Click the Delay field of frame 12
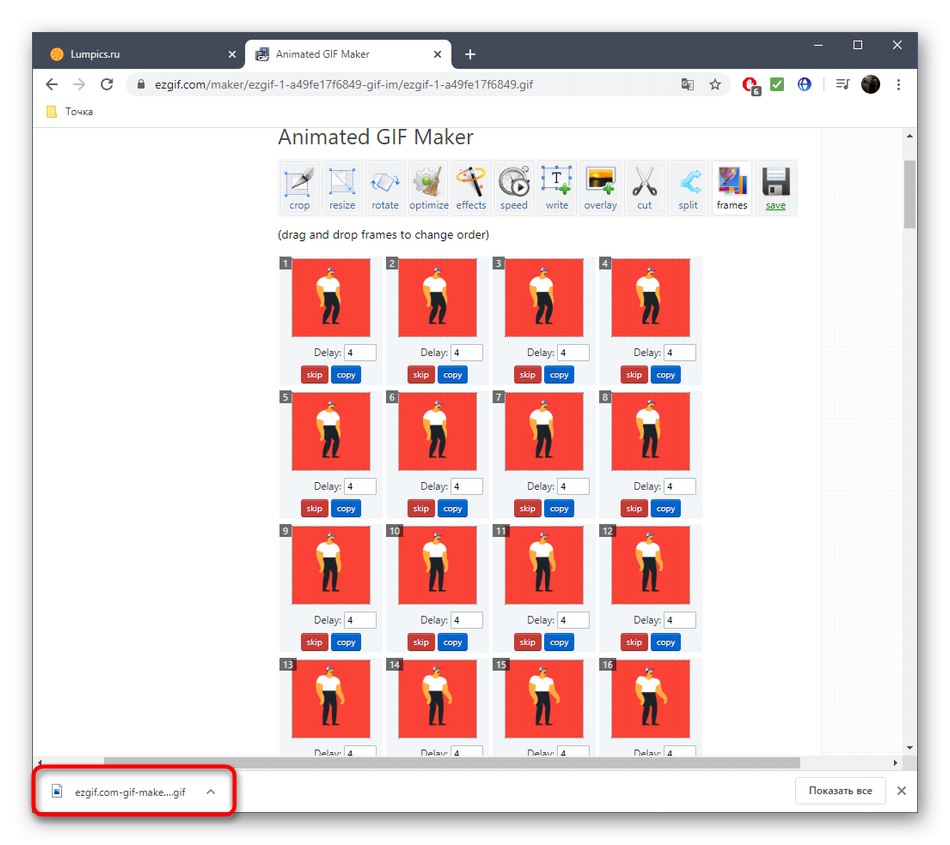The height and width of the screenshot is (845, 950). pyautogui.click(x=680, y=620)
